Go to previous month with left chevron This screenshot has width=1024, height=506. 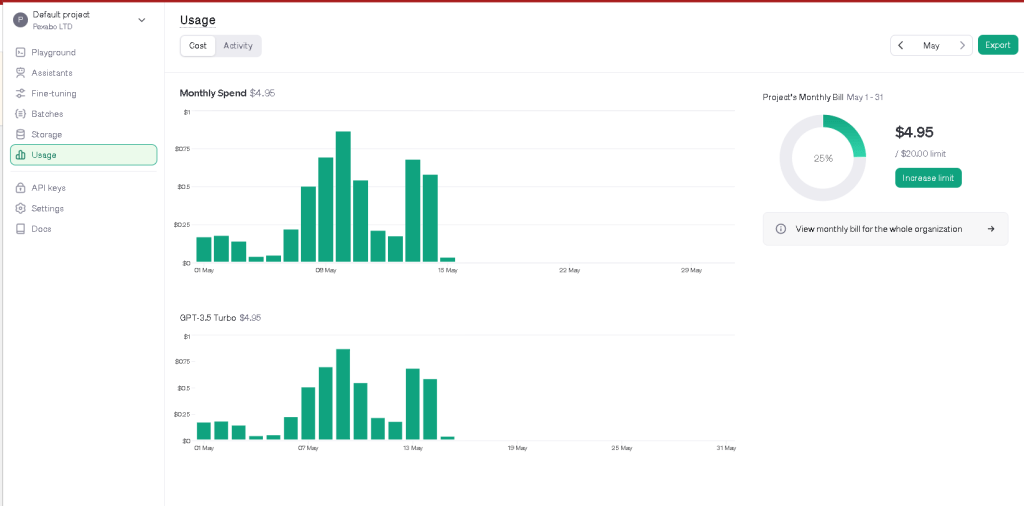(x=901, y=45)
